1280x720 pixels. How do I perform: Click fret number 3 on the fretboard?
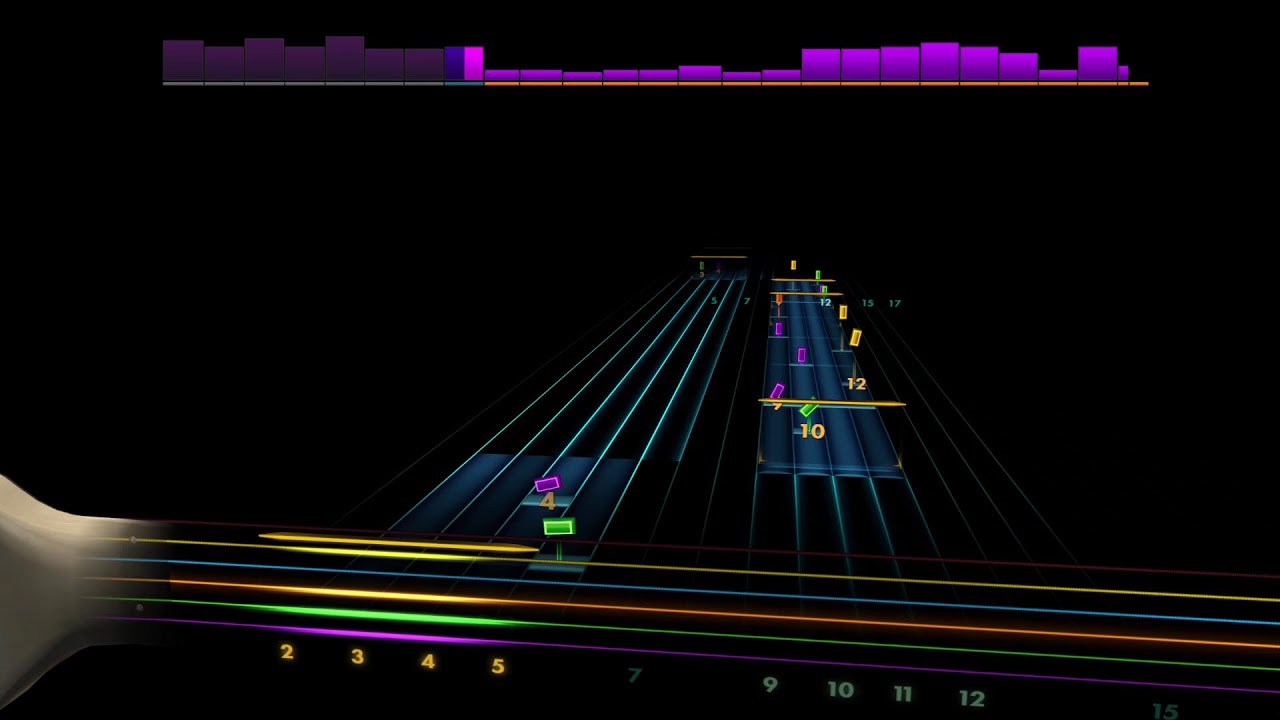point(357,657)
